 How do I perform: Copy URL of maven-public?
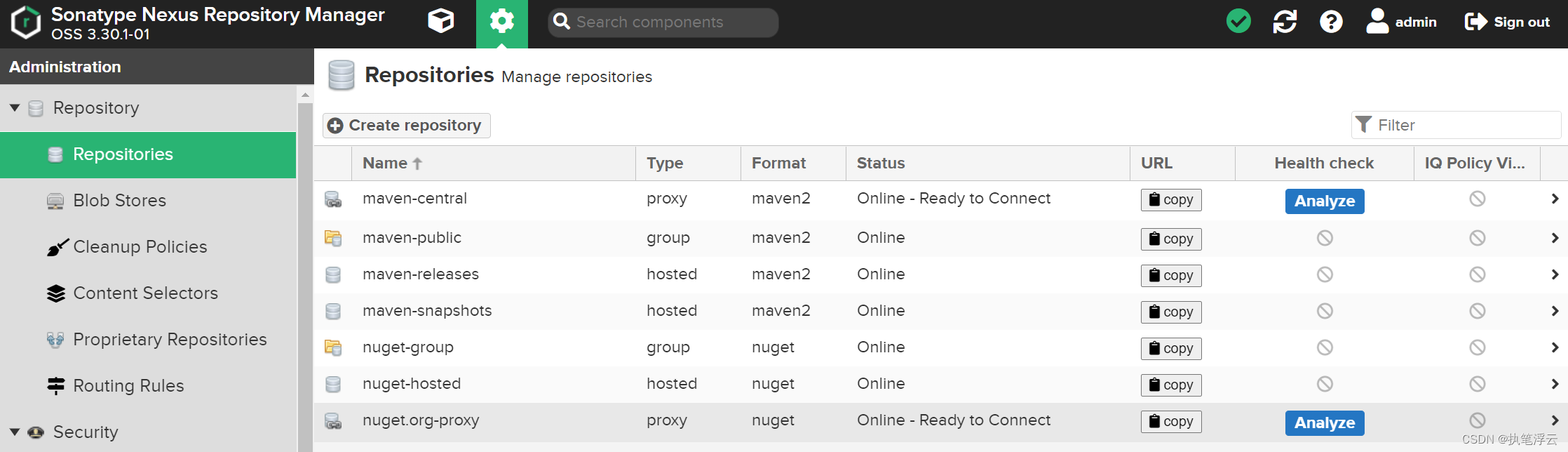pos(1171,239)
